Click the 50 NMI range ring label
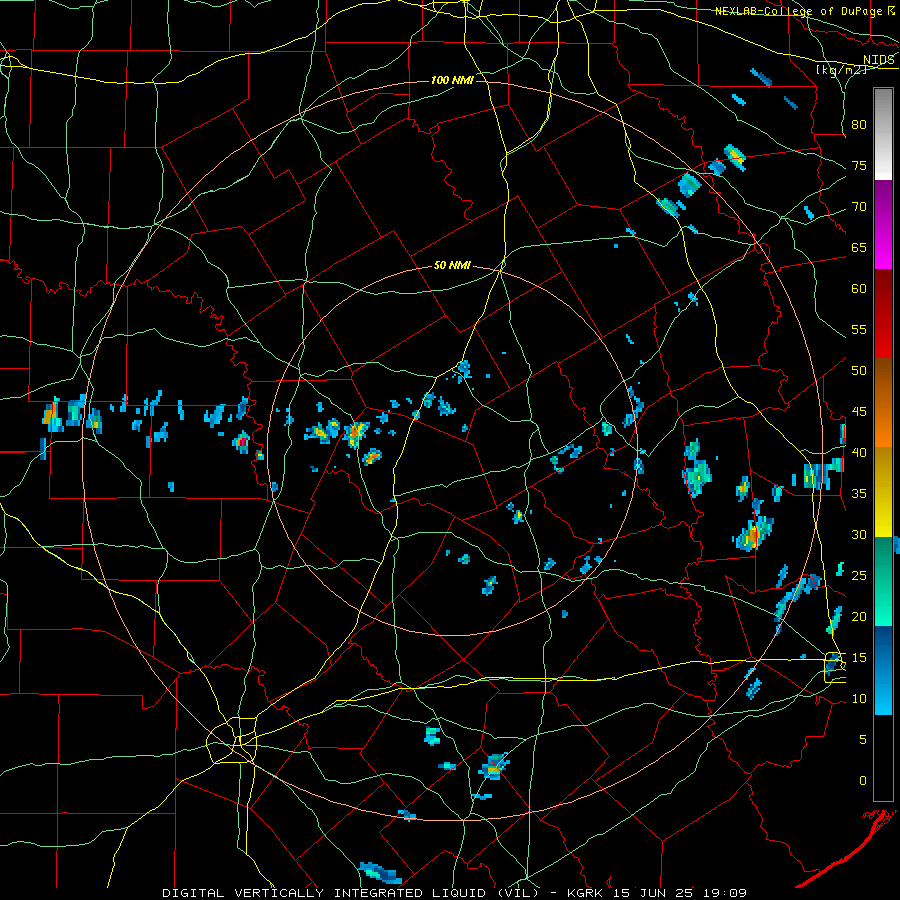Image resolution: width=900 pixels, height=900 pixels. tap(452, 265)
